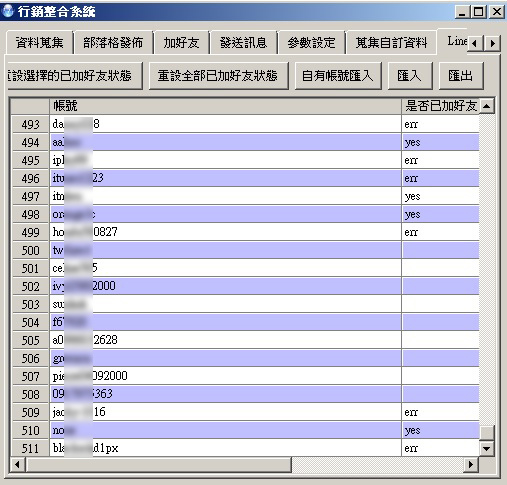Open the 資料蒐集 tab
The width and height of the screenshot is (507, 485).
click(39, 43)
